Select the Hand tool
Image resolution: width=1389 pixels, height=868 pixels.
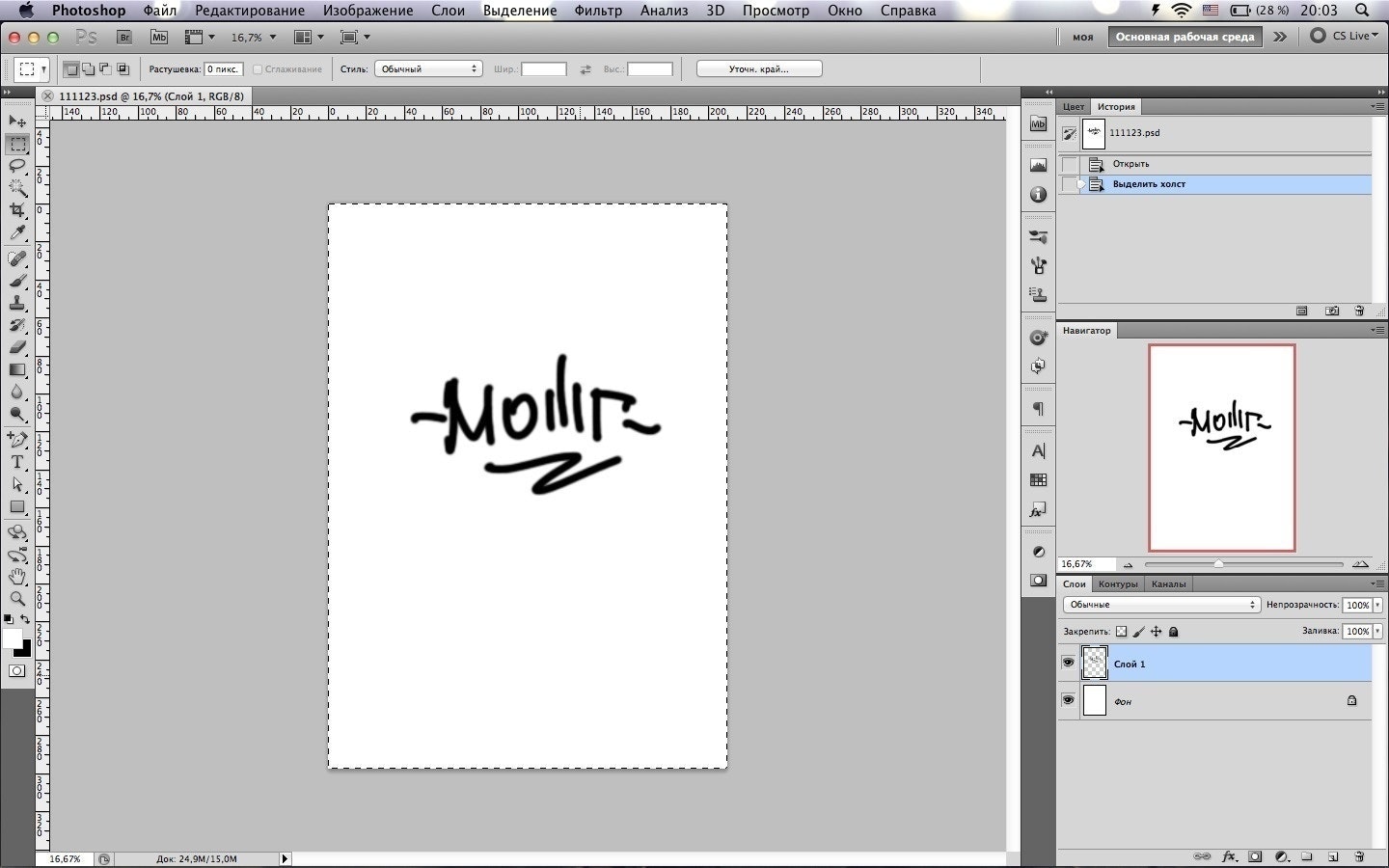click(17, 577)
